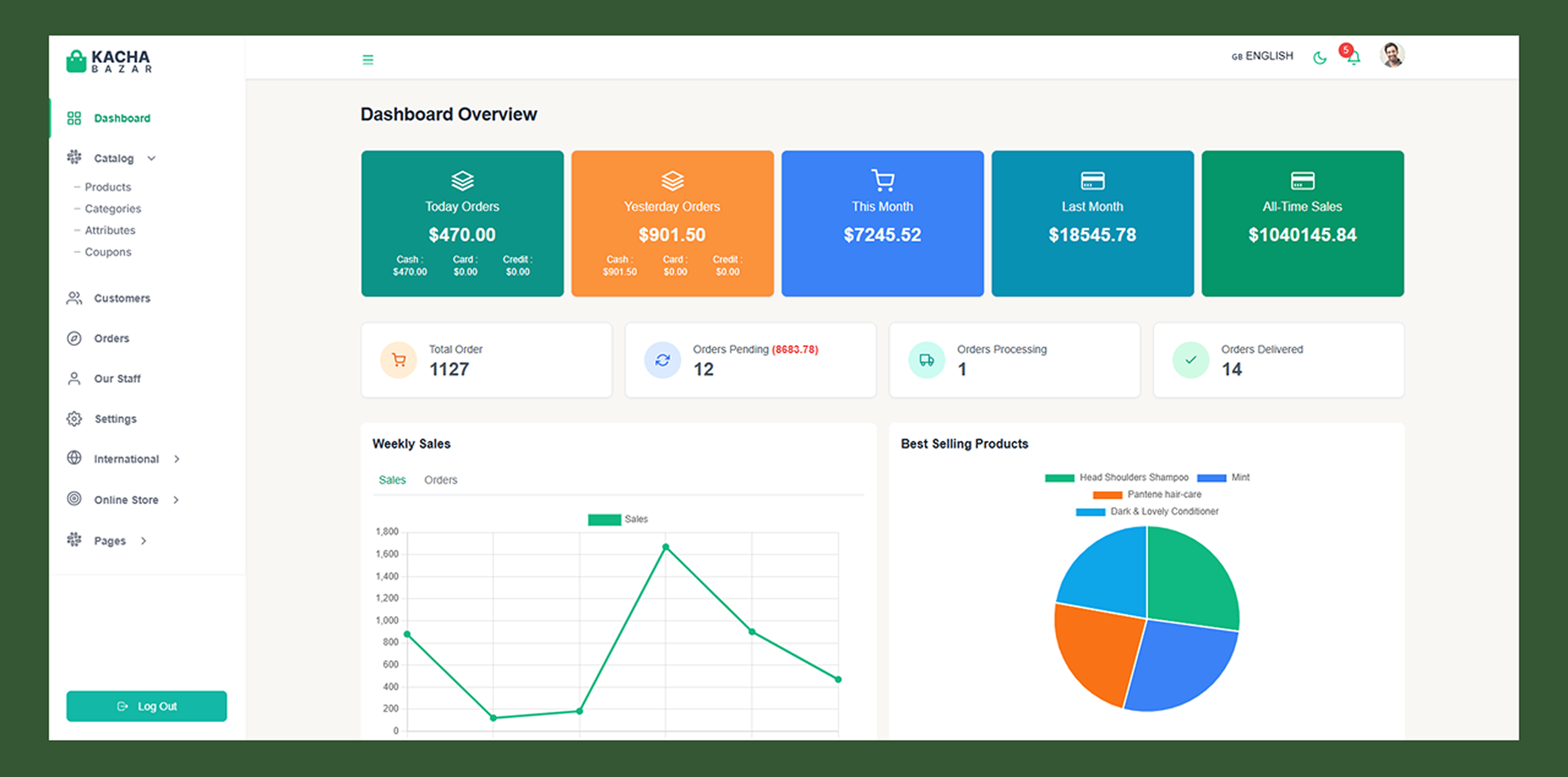Click the Our Staff person icon

[x=74, y=379]
